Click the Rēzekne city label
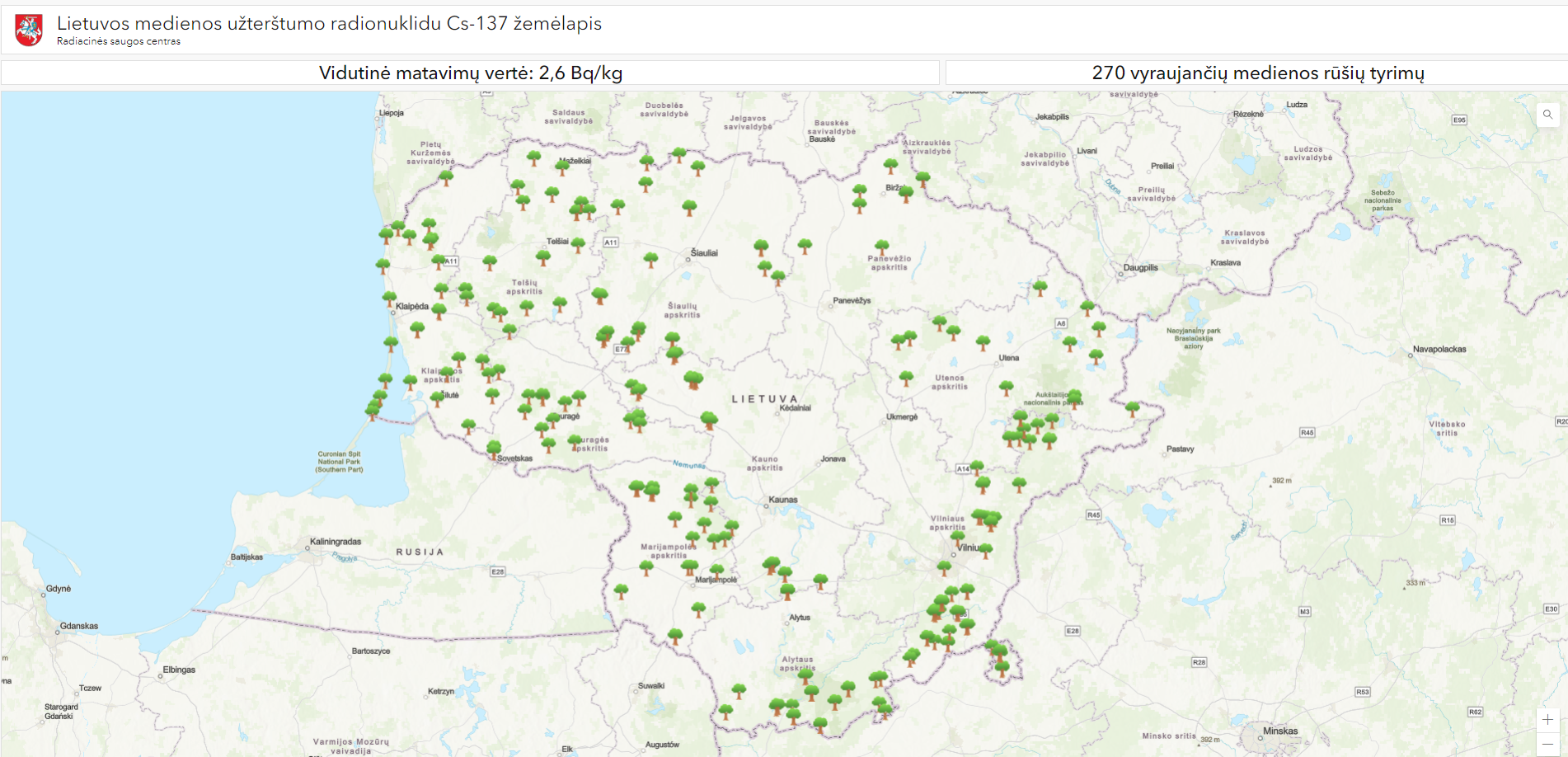Viewport: 1568px width, 757px height. click(x=1248, y=114)
